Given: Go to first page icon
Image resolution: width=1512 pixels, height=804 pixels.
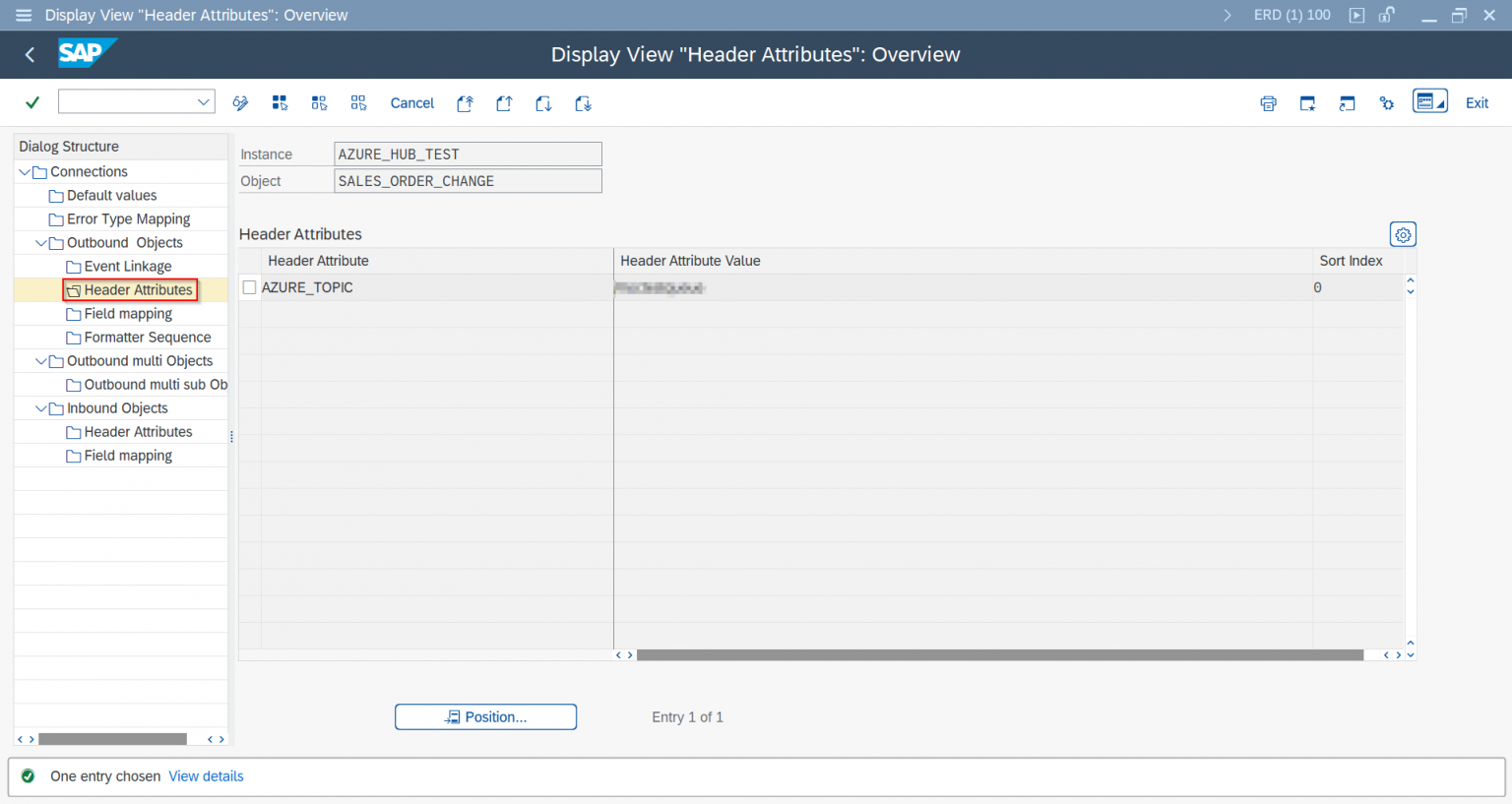Looking at the screenshot, I should click(x=465, y=103).
